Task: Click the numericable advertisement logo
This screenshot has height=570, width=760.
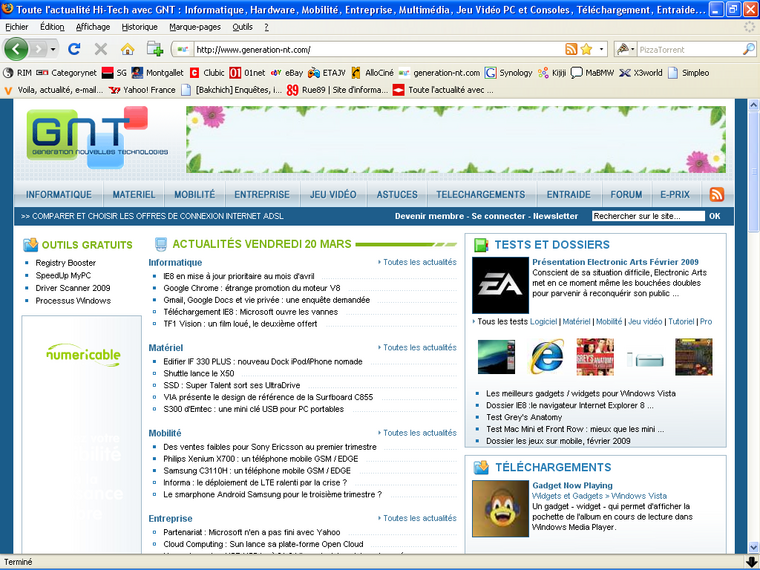Action: point(83,354)
